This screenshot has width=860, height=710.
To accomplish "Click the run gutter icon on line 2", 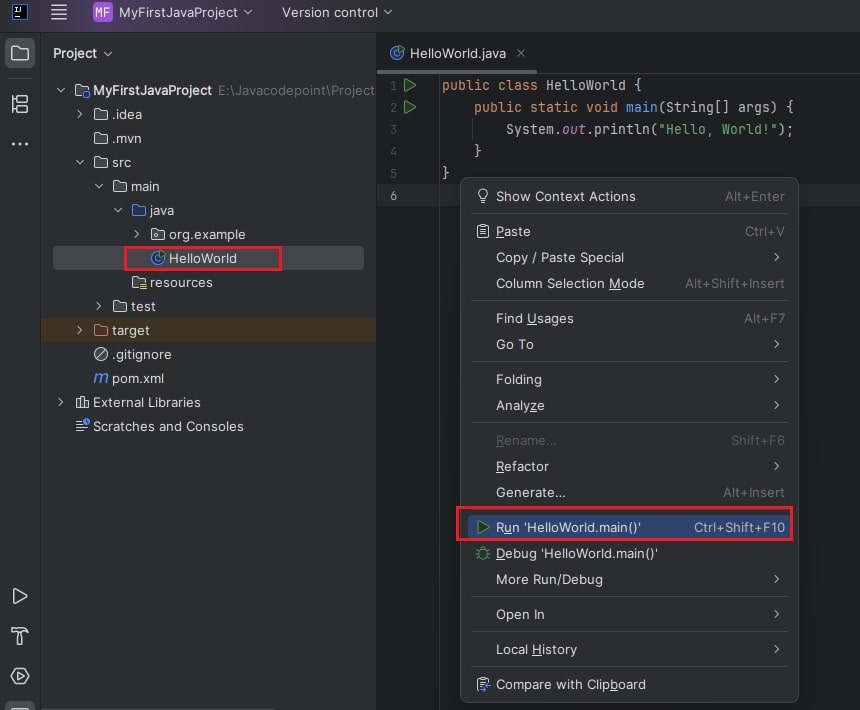I will point(410,107).
